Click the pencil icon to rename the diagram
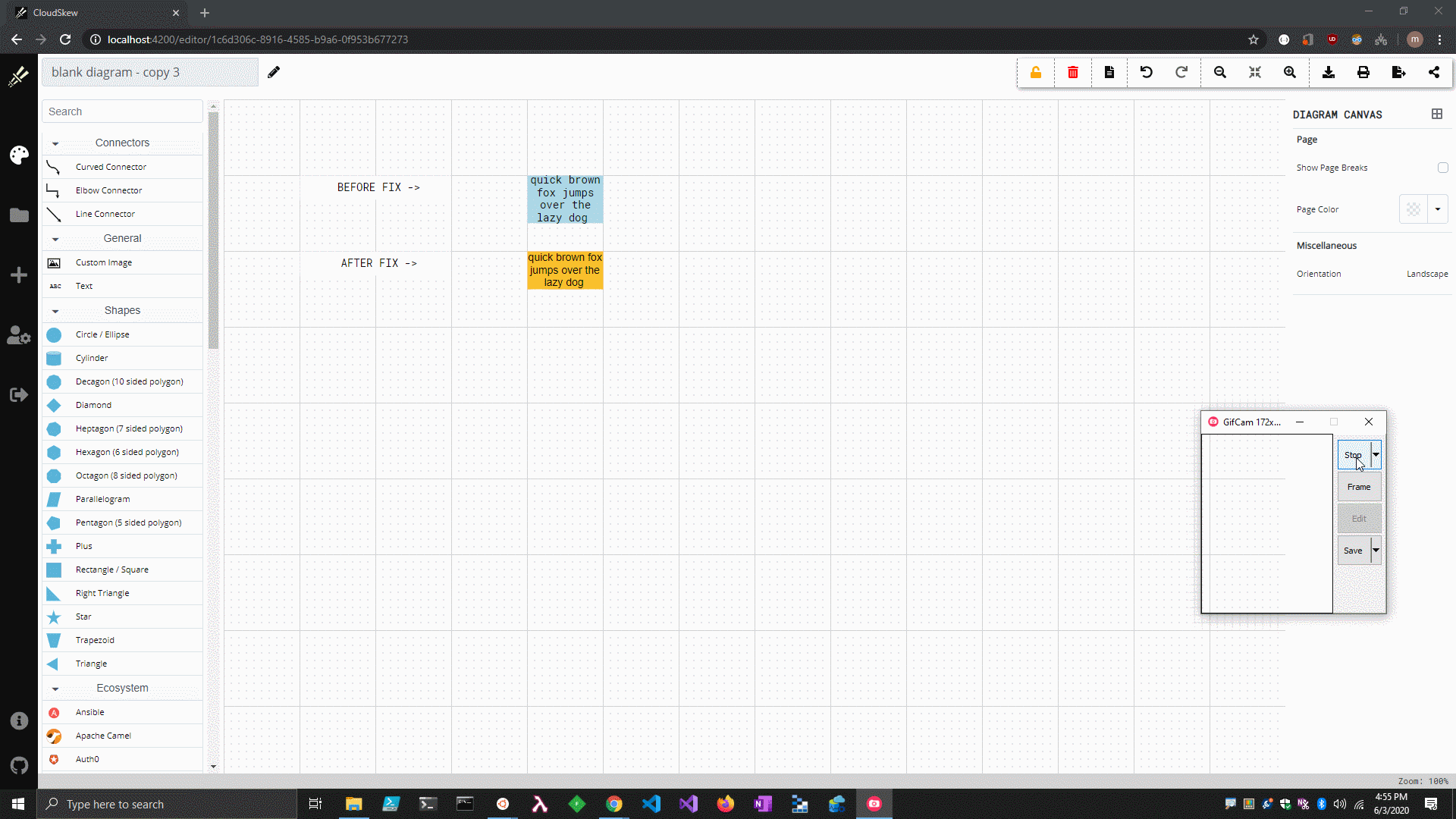 (274, 72)
